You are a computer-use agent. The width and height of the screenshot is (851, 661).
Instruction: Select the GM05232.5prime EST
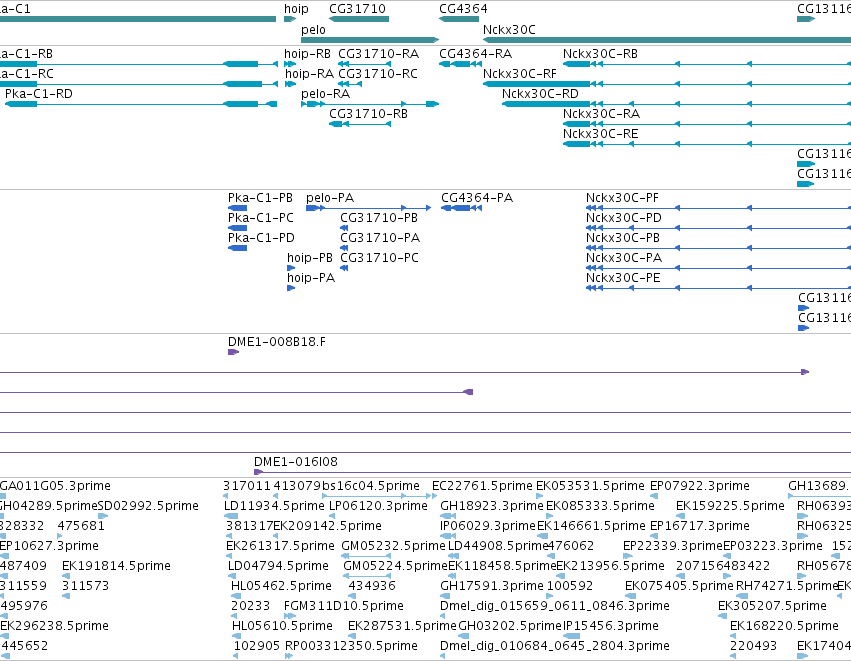click(x=366, y=556)
